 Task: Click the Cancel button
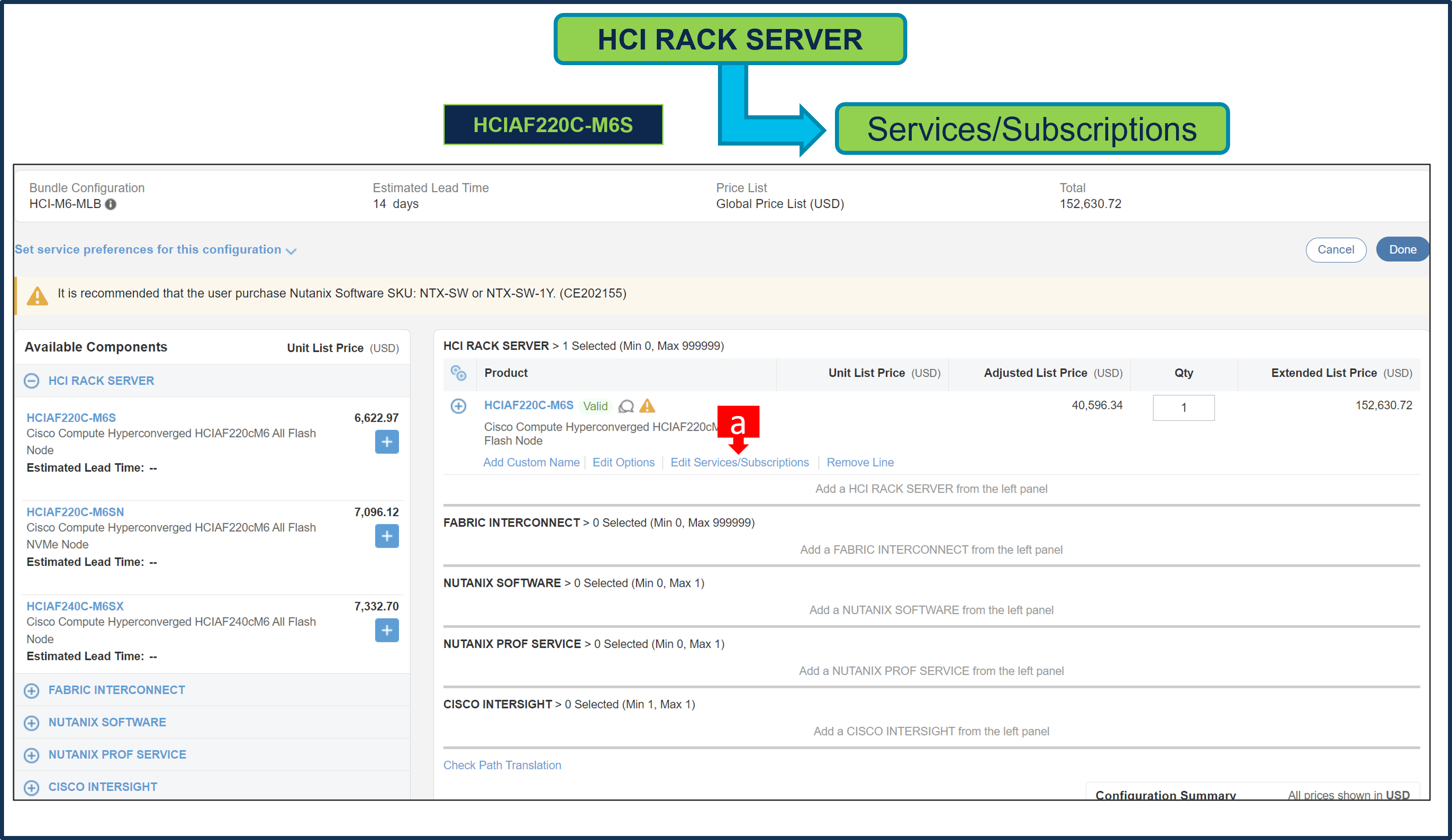[x=1335, y=250]
